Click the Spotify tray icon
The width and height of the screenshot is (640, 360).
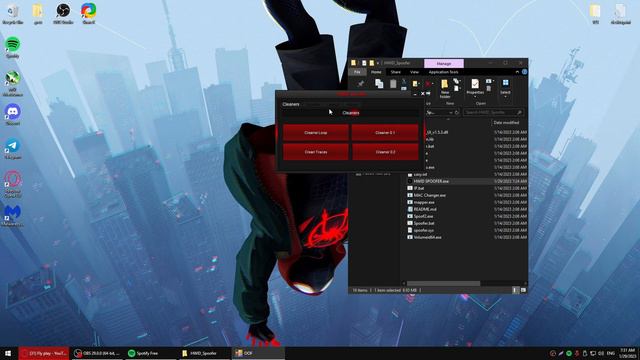coord(569,353)
